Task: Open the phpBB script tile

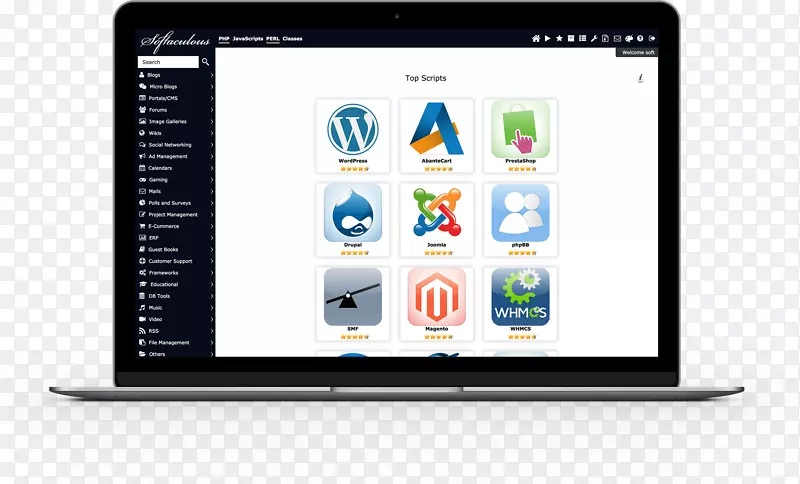Action: point(520,220)
